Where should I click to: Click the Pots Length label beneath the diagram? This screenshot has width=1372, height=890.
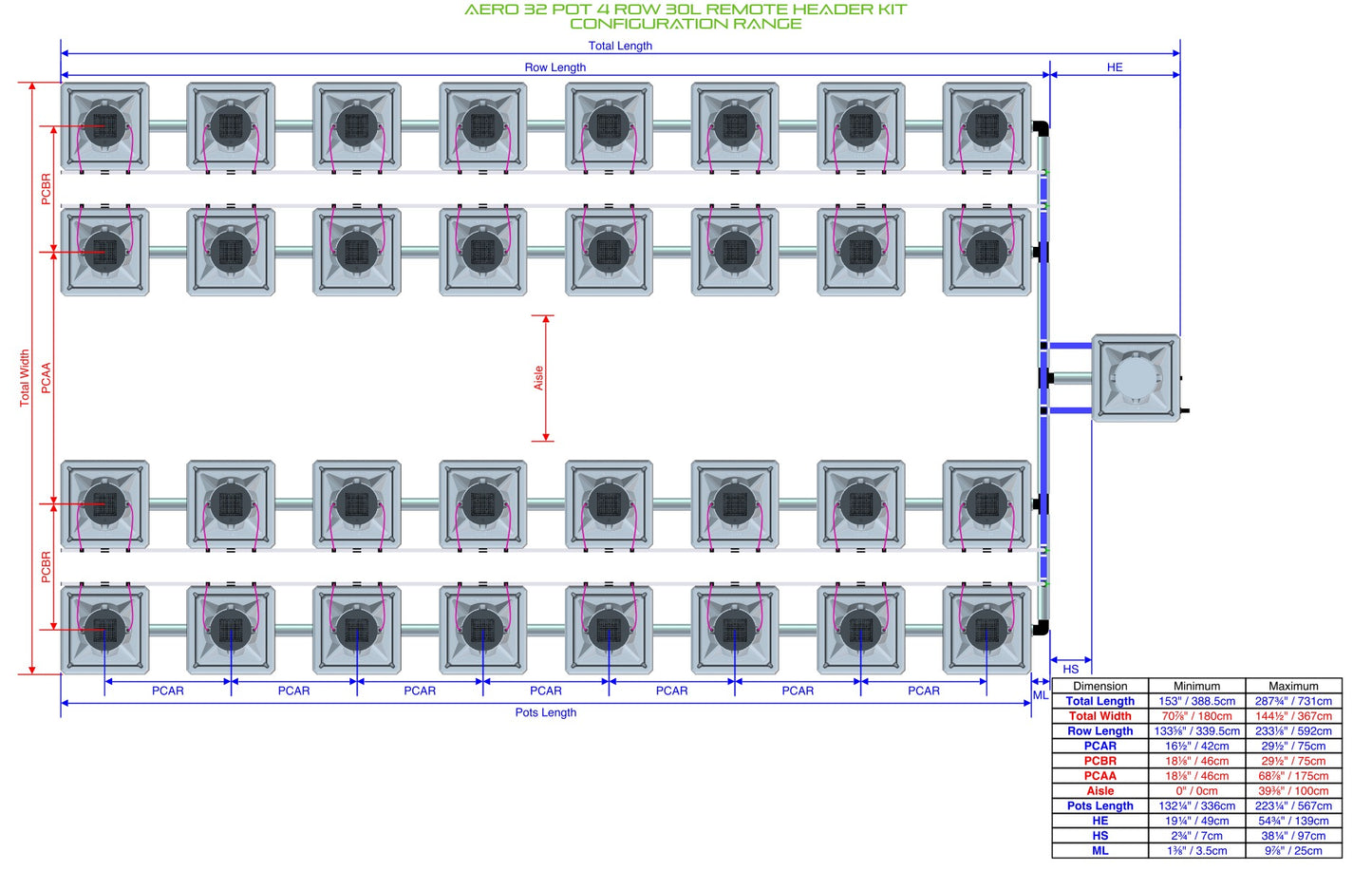click(x=546, y=712)
